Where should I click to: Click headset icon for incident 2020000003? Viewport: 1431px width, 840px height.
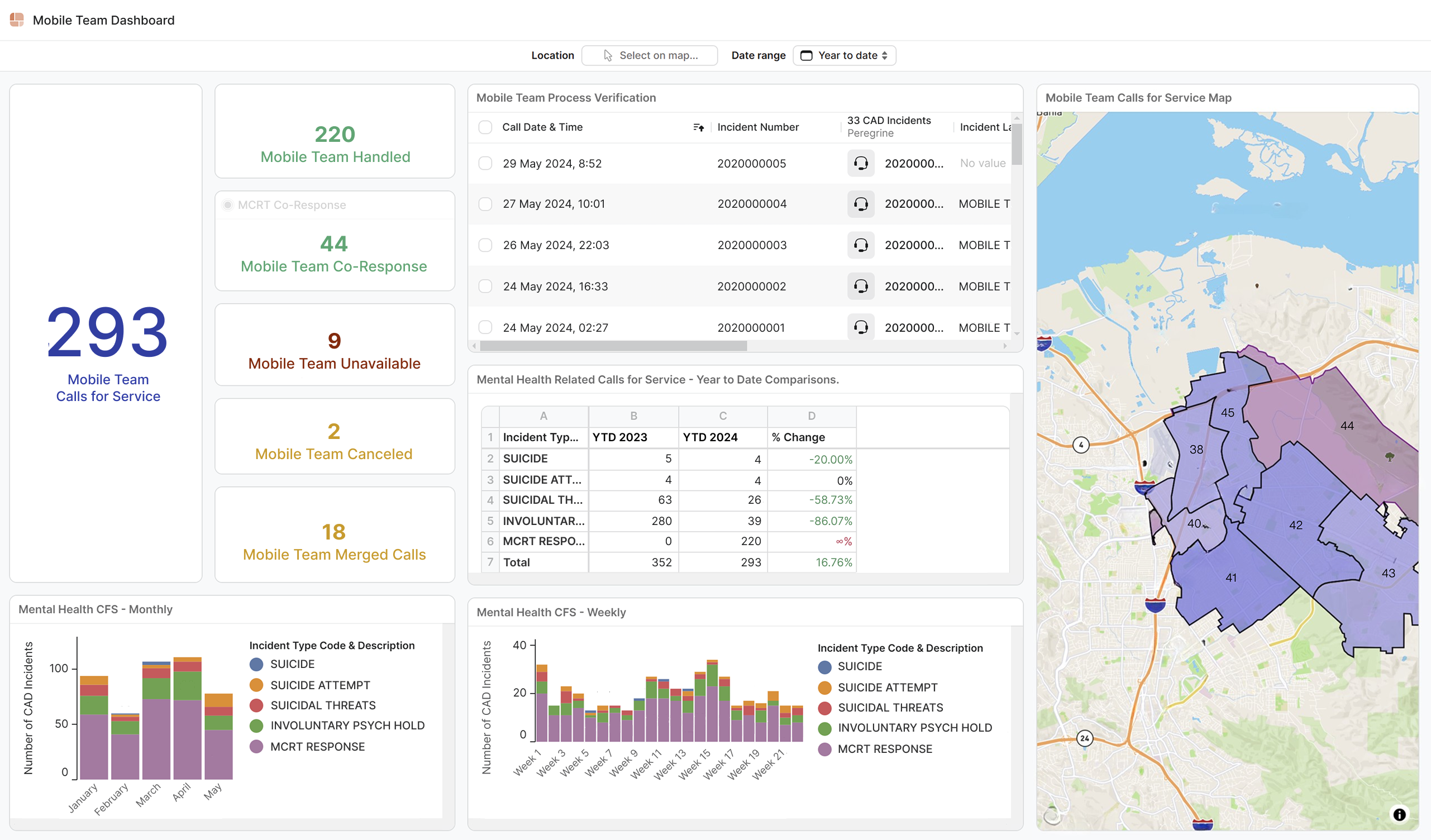860,245
